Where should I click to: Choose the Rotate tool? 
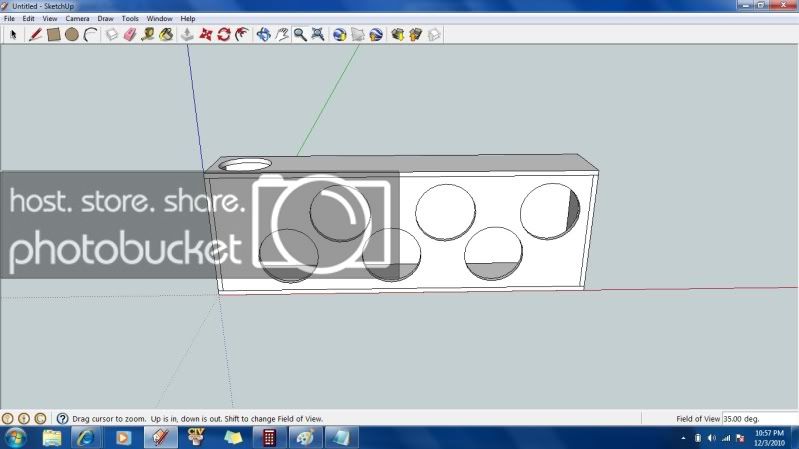click(x=224, y=35)
